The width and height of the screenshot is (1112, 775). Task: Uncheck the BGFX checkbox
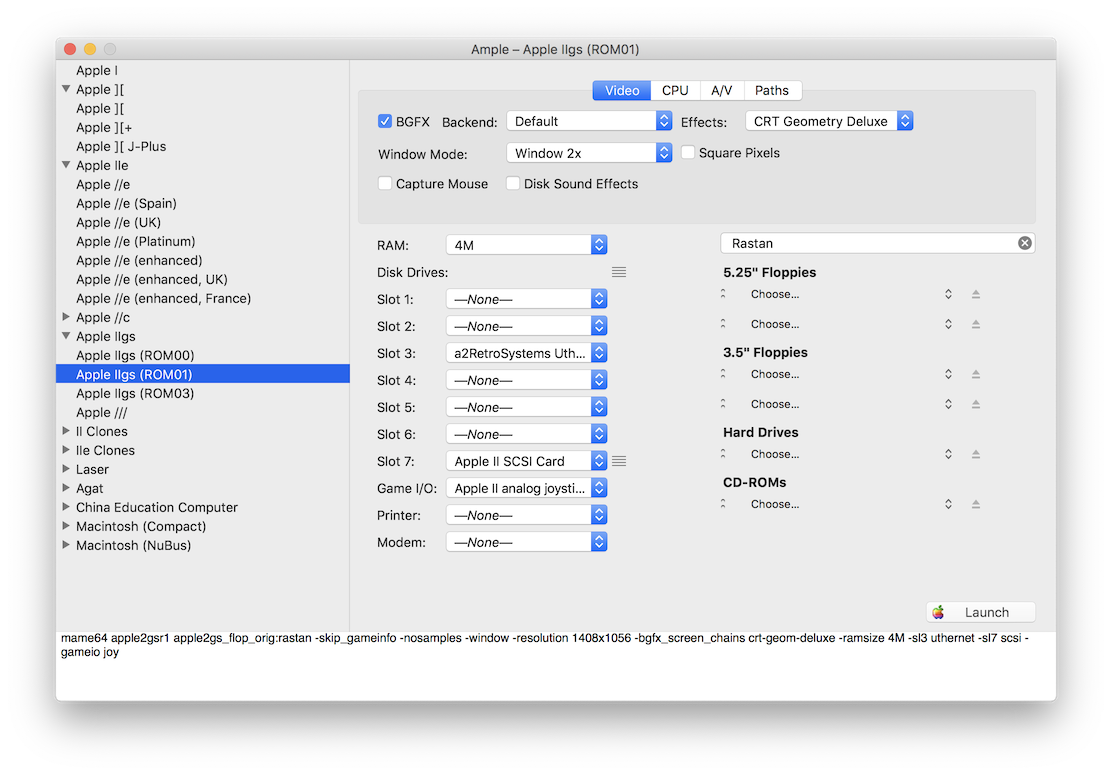coord(384,120)
